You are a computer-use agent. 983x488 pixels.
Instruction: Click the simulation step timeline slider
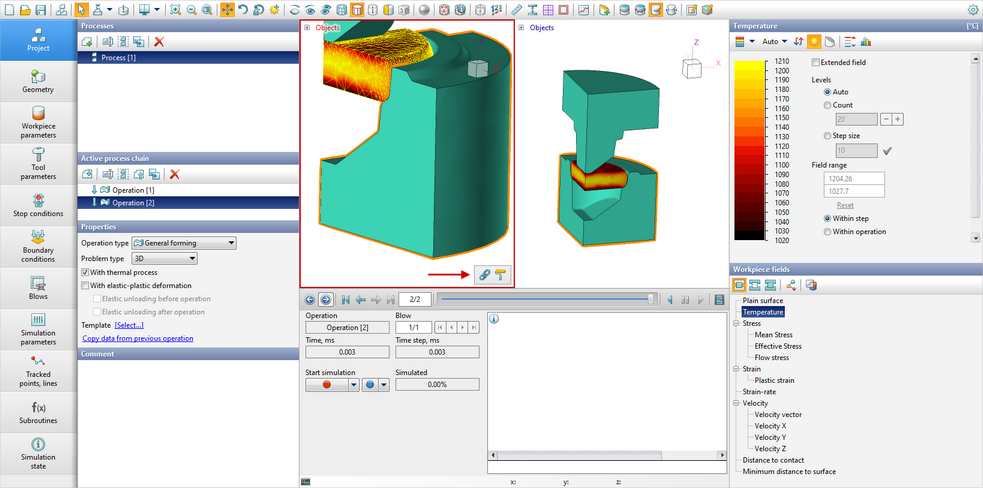click(545, 299)
